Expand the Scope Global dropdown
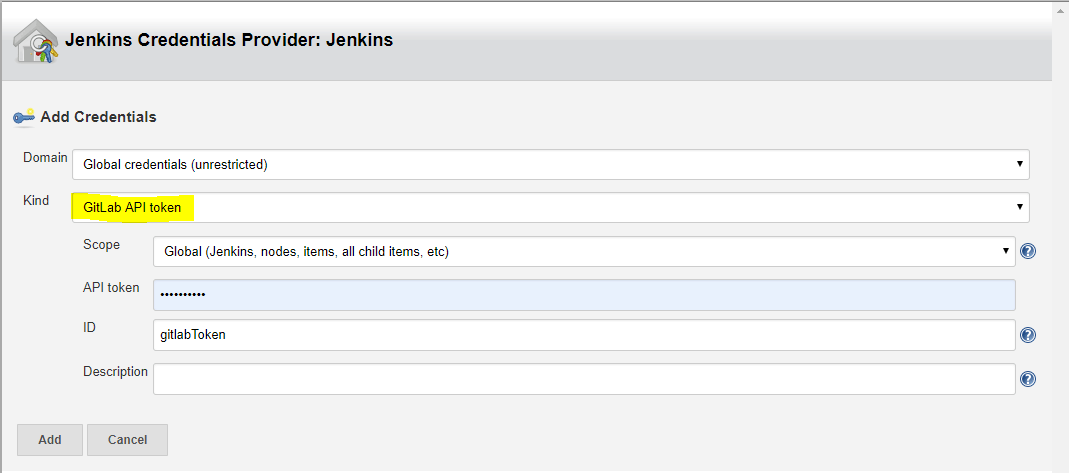 coord(584,251)
